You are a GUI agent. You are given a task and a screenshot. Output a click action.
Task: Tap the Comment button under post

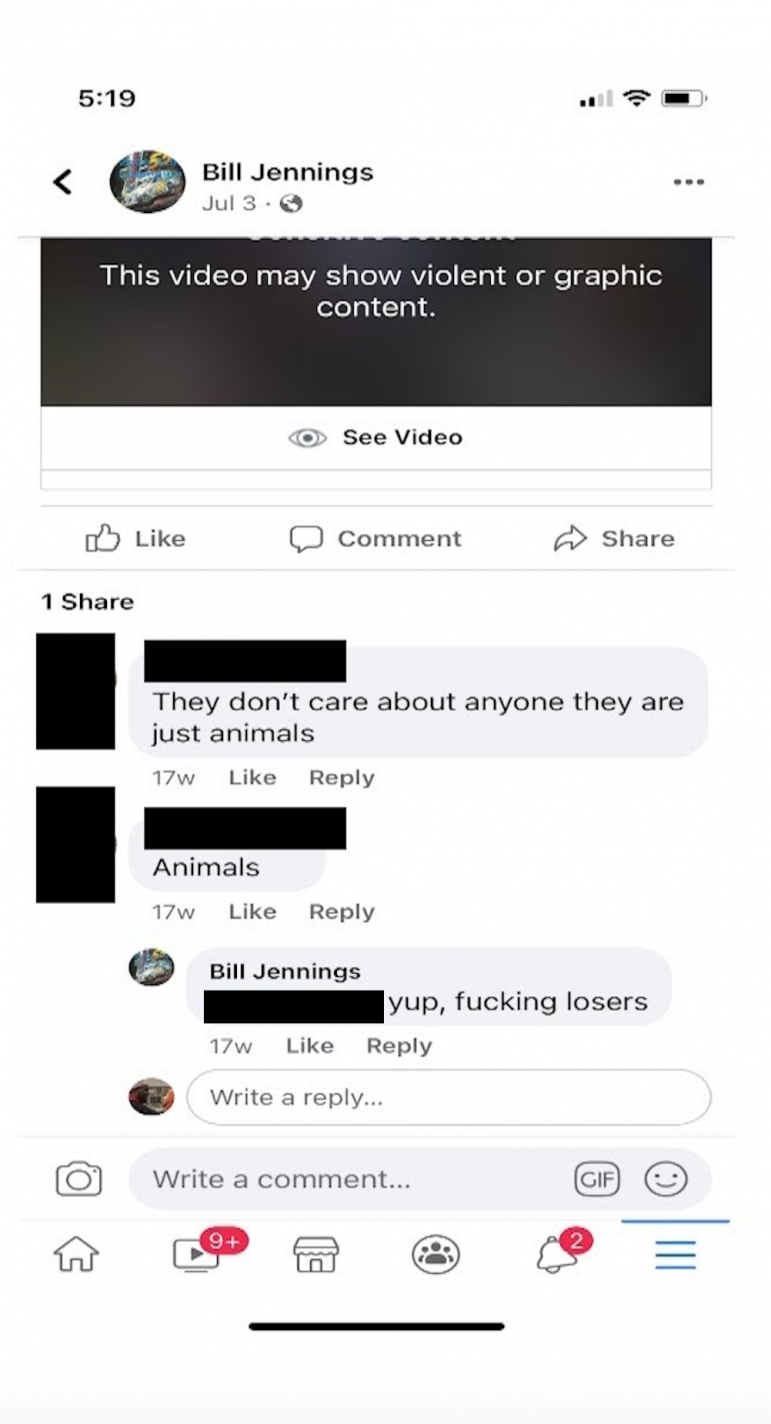376,539
